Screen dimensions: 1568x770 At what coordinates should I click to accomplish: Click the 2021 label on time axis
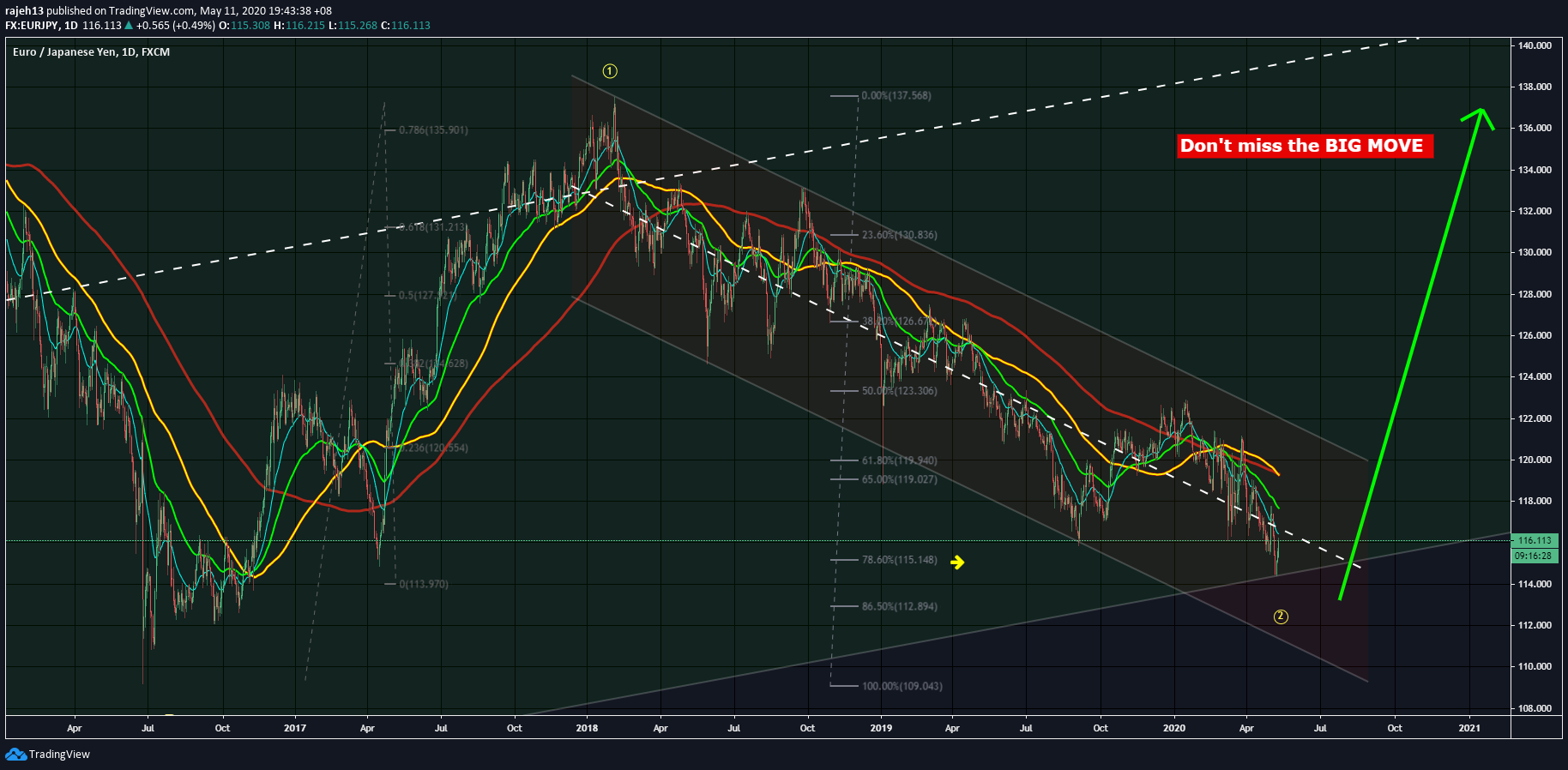coord(1469,728)
